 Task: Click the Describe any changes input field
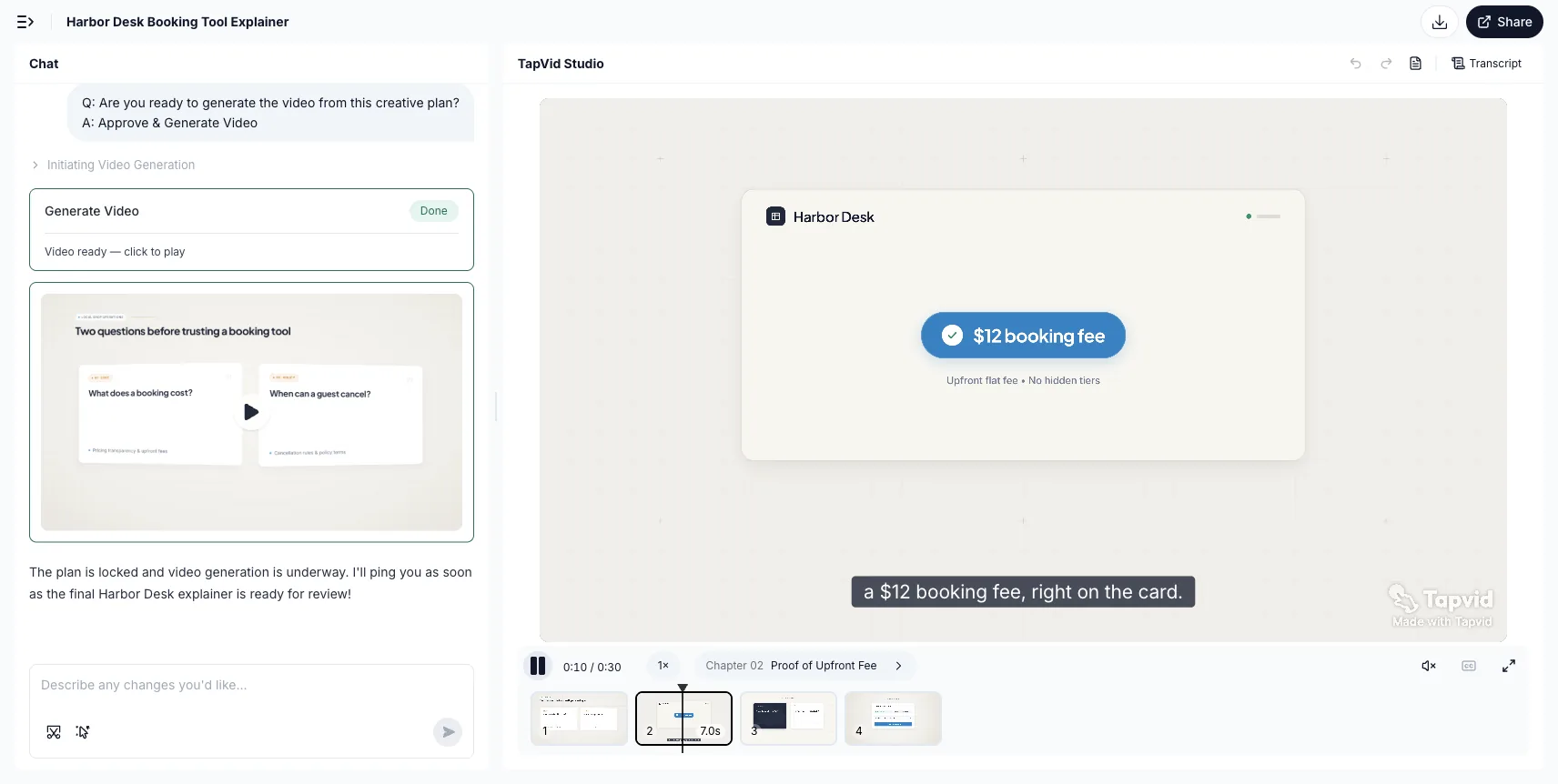coord(251,686)
